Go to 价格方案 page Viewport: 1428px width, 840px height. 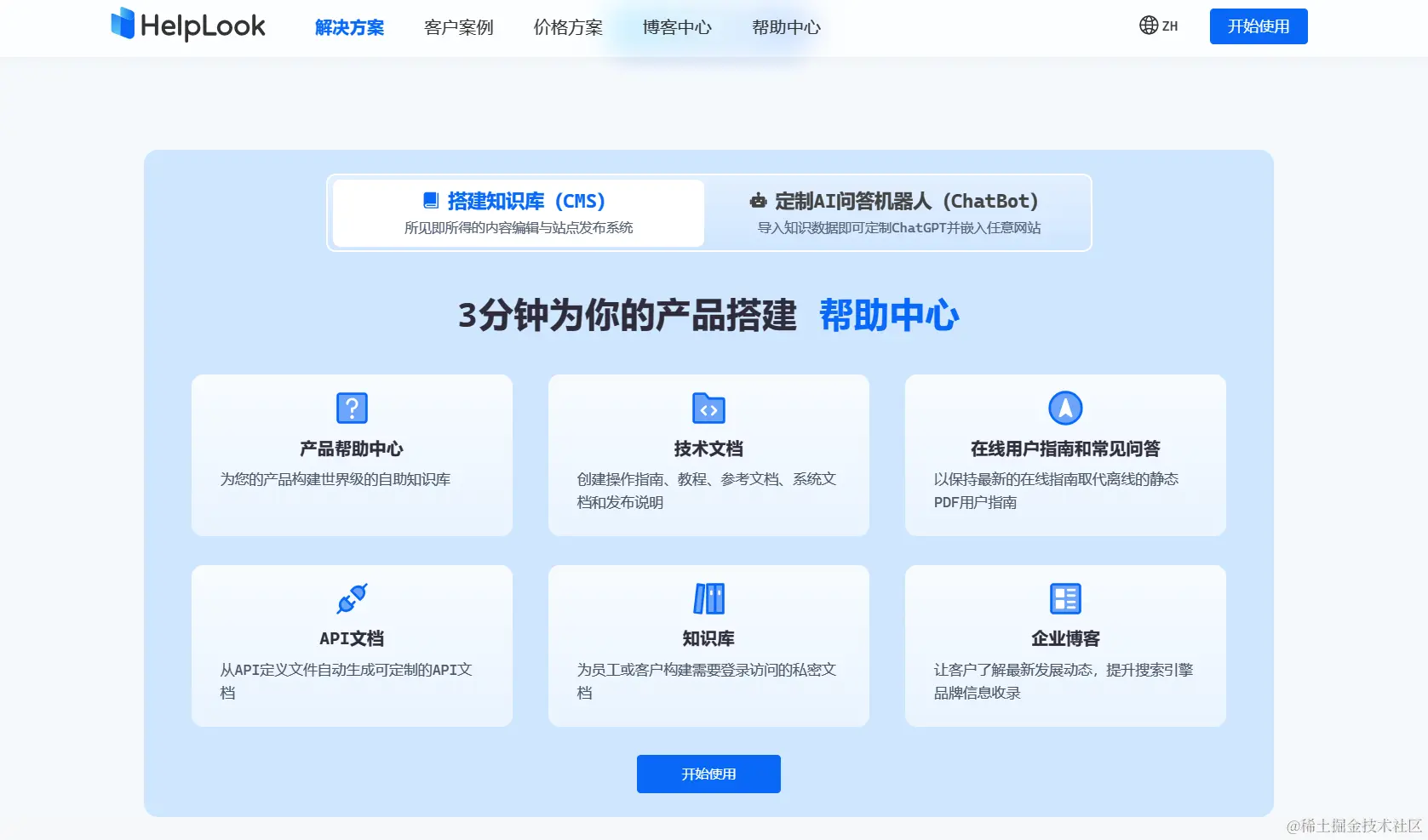(x=568, y=27)
